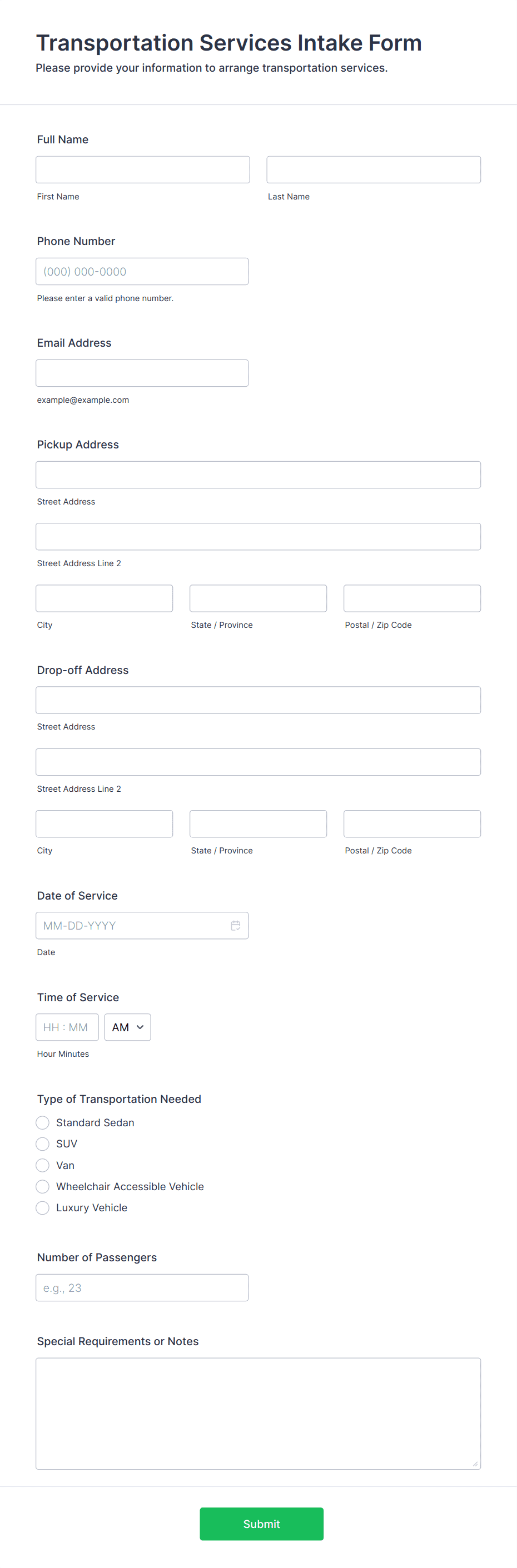This screenshot has height=1568, width=517.
Task: Focus the First Name field
Action: pyautogui.click(x=142, y=170)
